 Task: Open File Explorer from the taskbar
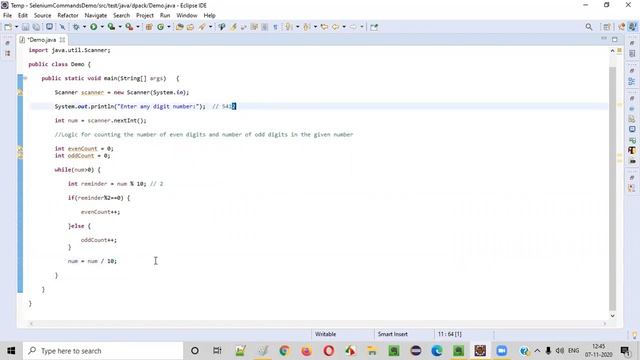tap(372, 351)
